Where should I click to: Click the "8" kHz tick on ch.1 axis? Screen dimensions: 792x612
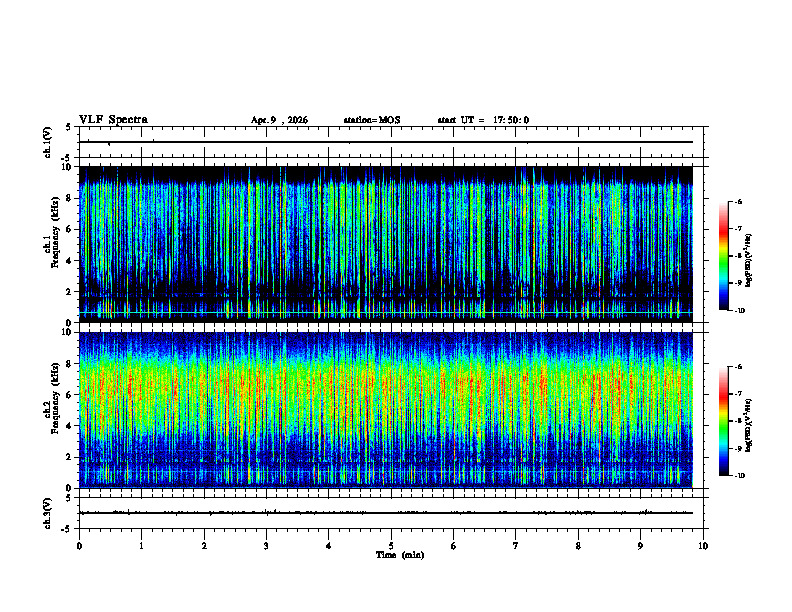(70, 198)
